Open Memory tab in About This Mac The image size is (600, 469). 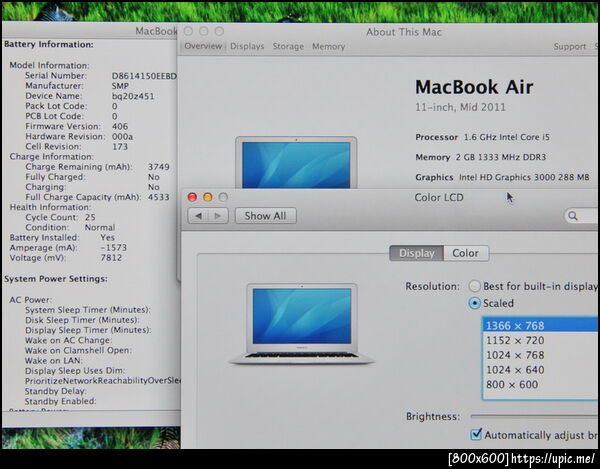pos(329,46)
